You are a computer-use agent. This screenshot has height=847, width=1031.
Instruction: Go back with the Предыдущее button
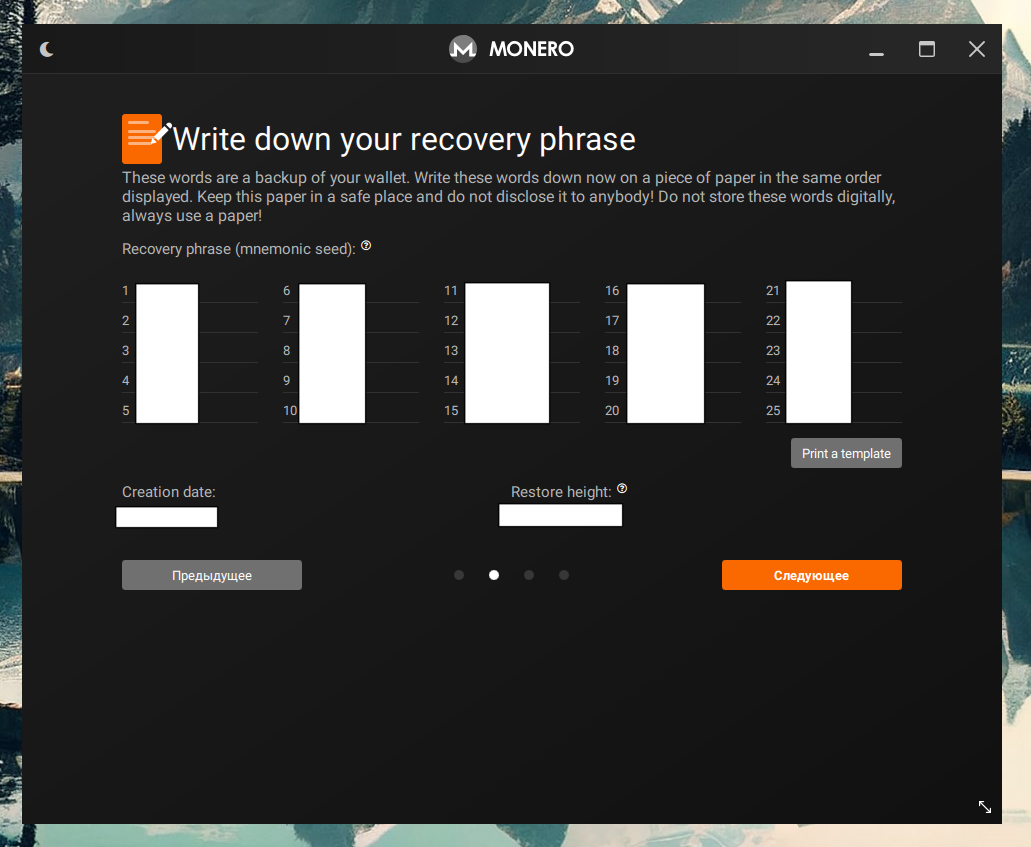pyautogui.click(x=212, y=575)
